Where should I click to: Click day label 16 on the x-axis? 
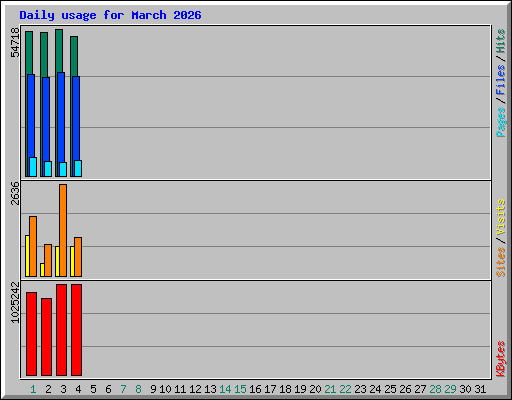255,389
